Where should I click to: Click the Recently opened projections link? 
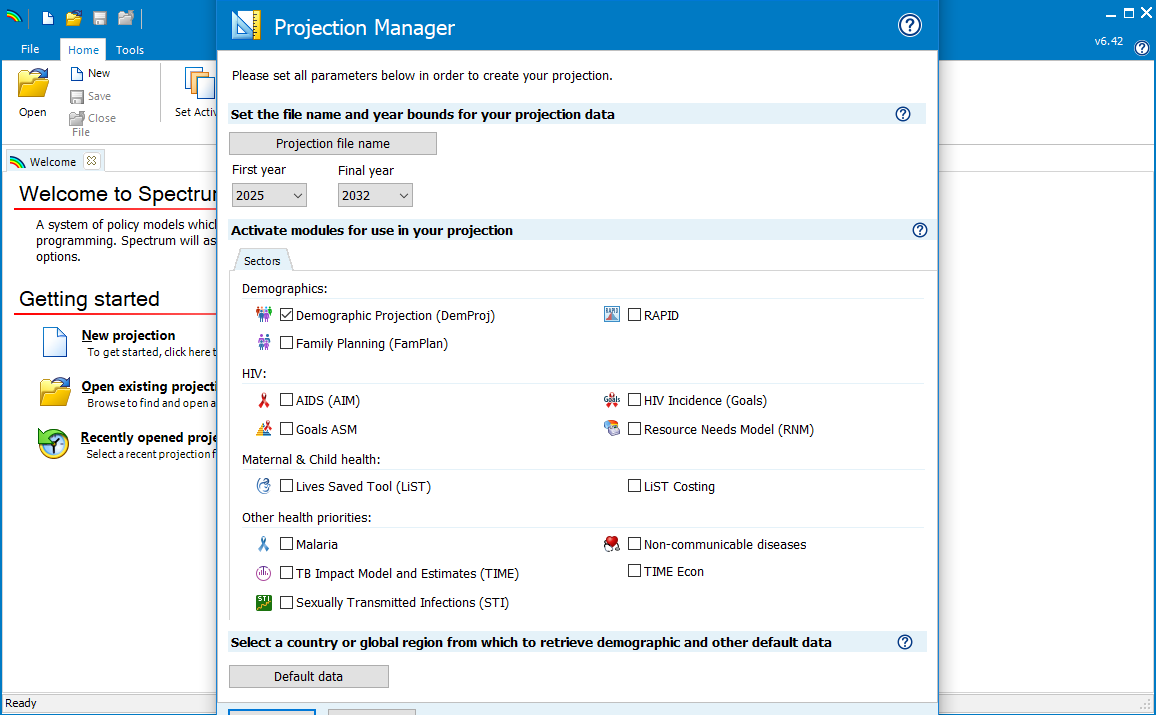[x=147, y=437]
